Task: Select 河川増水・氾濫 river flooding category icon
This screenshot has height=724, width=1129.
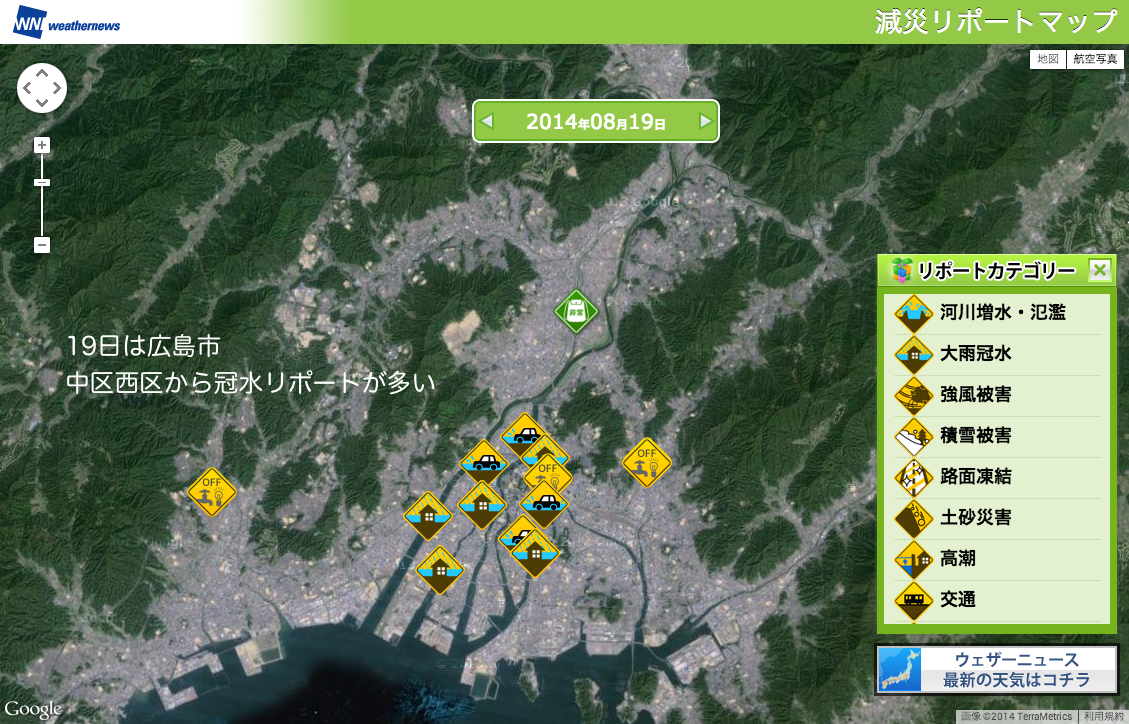Action: point(914,314)
